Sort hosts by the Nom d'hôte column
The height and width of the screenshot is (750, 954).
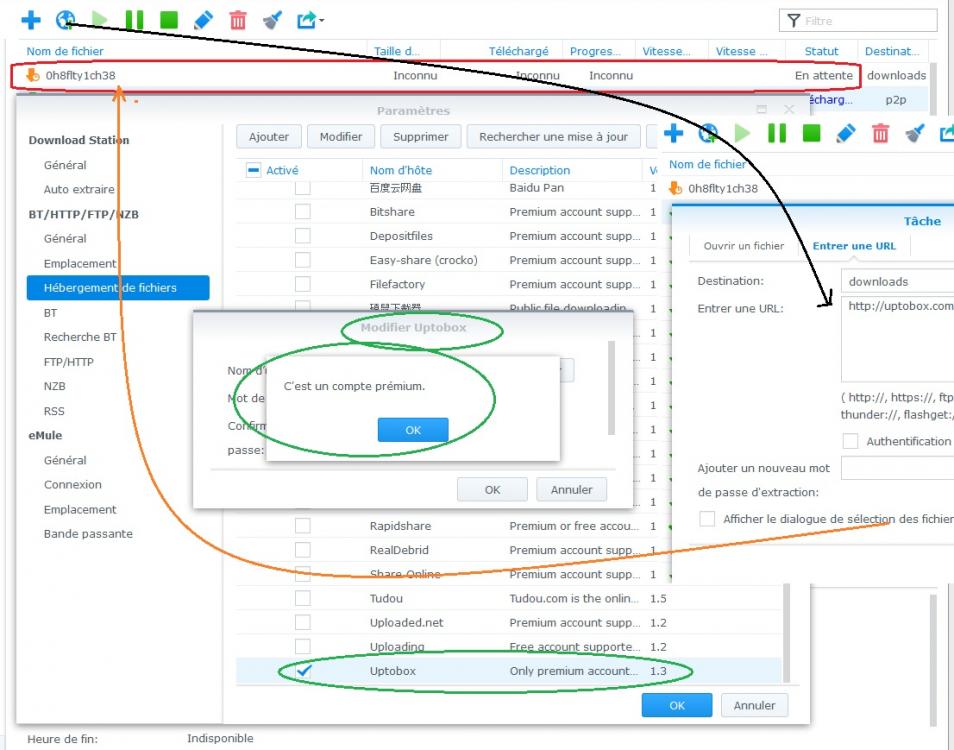401,170
